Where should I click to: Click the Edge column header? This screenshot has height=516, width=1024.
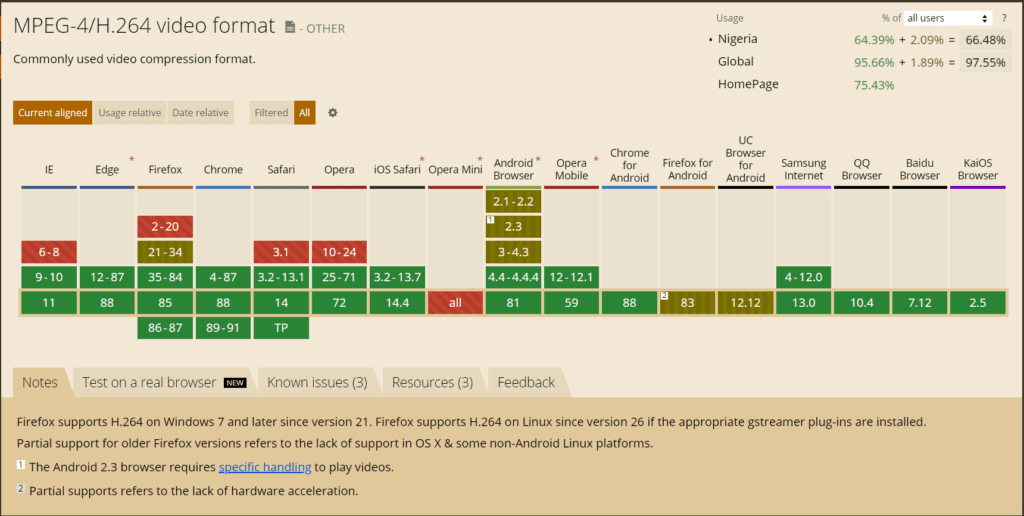point(107,170)
